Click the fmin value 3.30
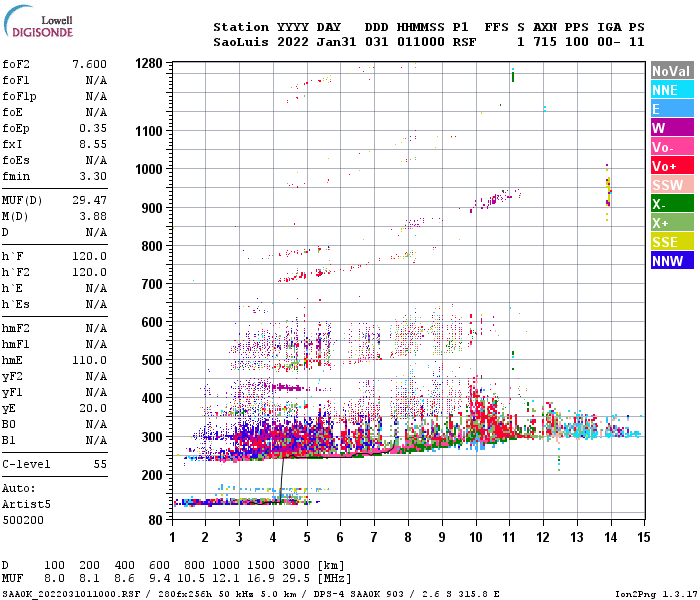 tap(93, 176)
